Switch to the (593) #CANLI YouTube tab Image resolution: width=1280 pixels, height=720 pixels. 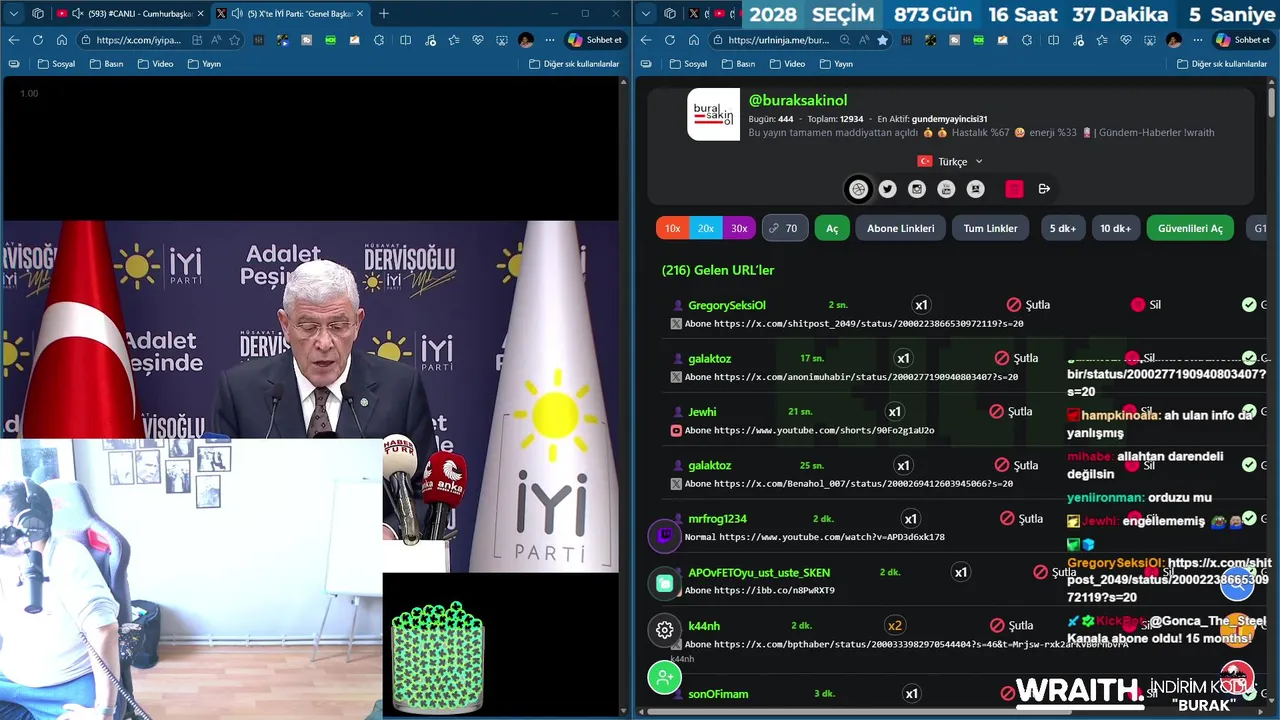(130, 13)
